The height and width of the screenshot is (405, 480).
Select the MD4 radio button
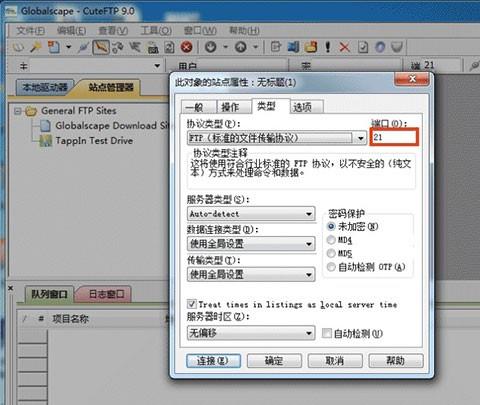click(x=331, y=240)
